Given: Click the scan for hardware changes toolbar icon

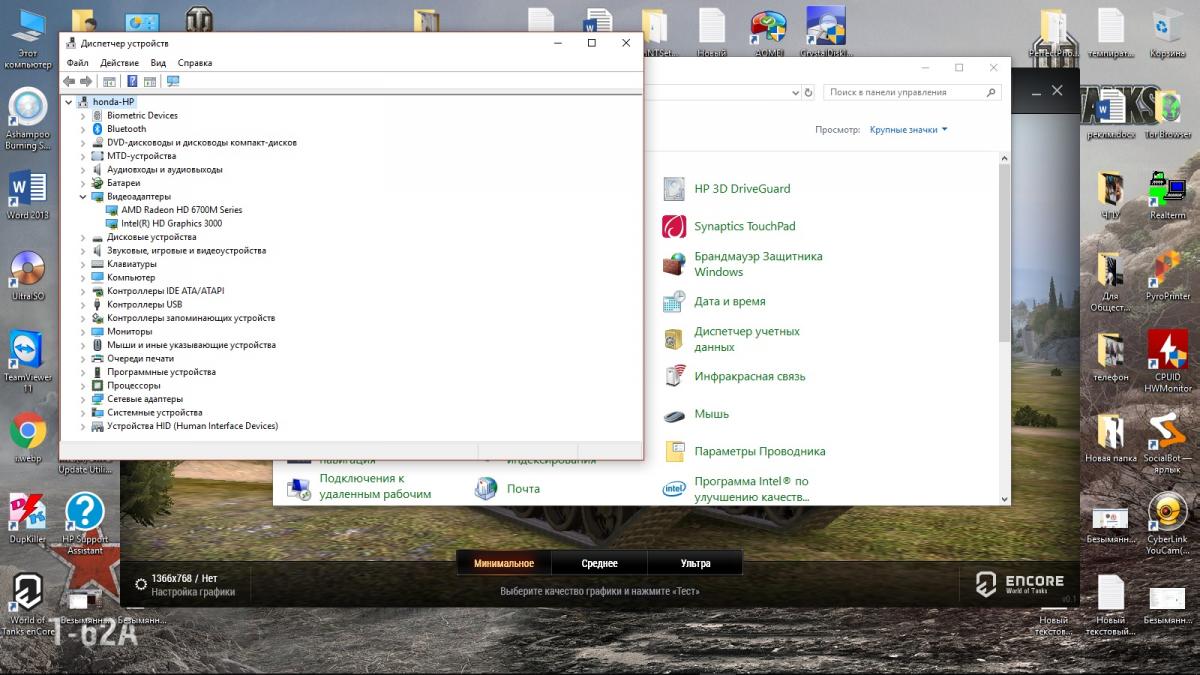Looking at the screenshot, I should point(173,81).
